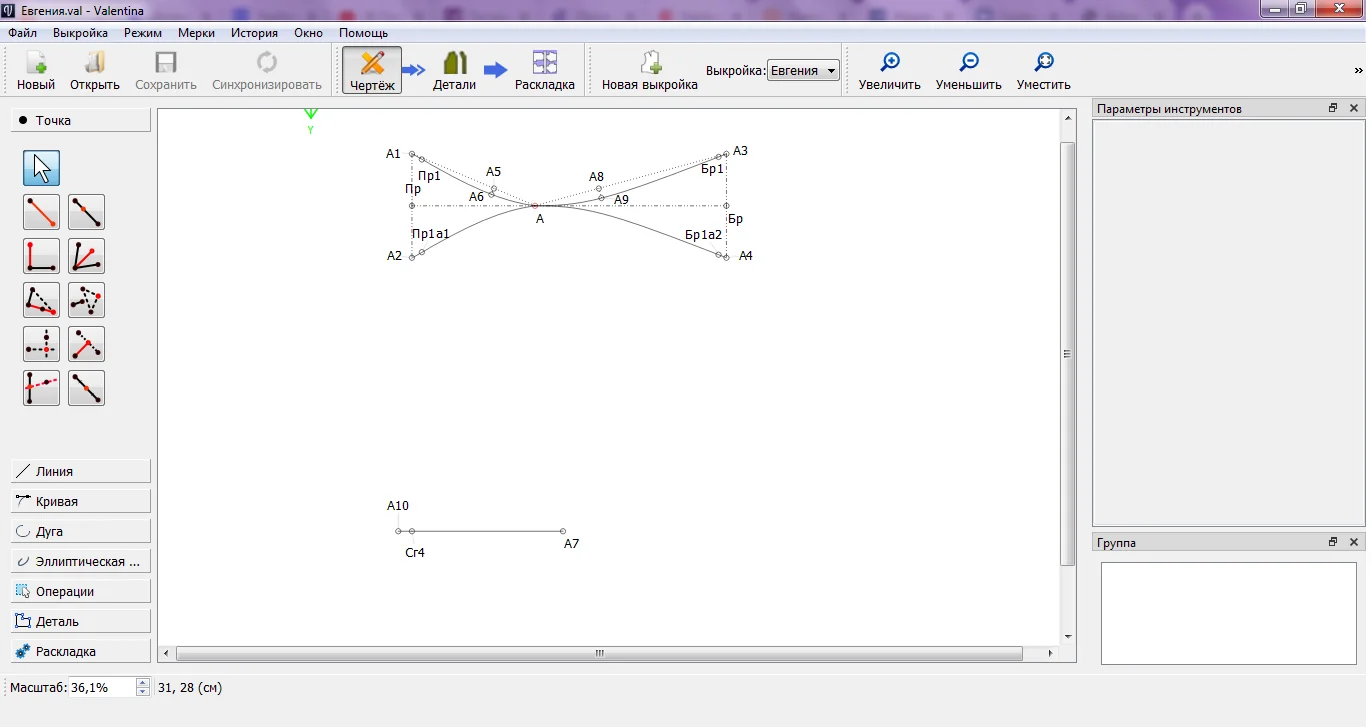Activate the dashed crosshair intersection point tool

pyautogui.click(x=41, y=344)
